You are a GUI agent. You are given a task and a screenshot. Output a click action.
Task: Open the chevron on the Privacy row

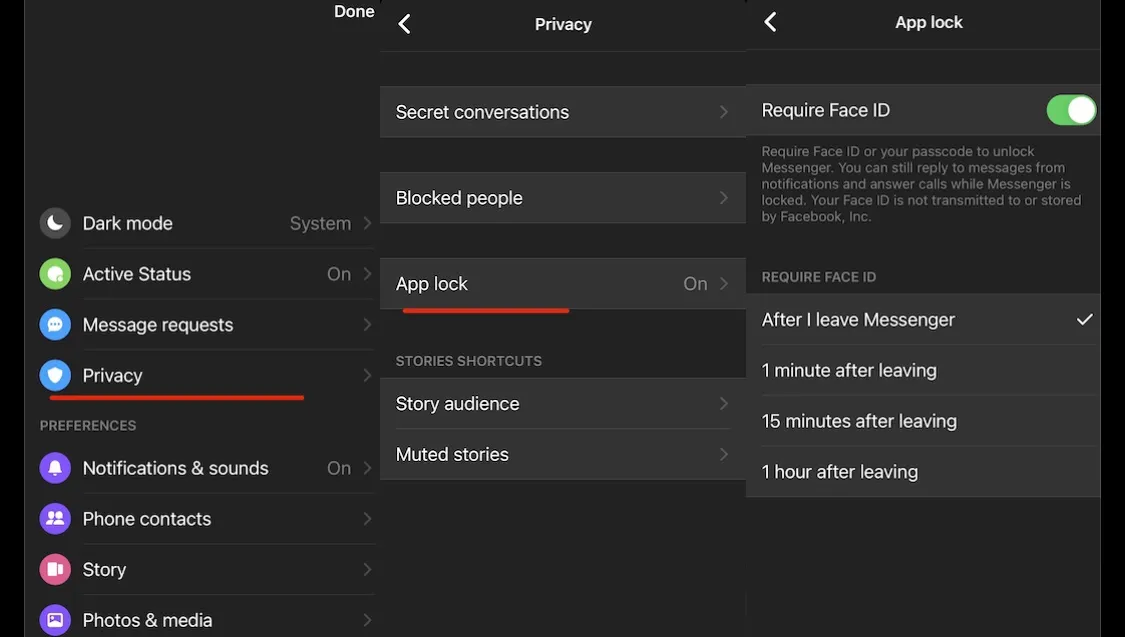pos(367,375)
